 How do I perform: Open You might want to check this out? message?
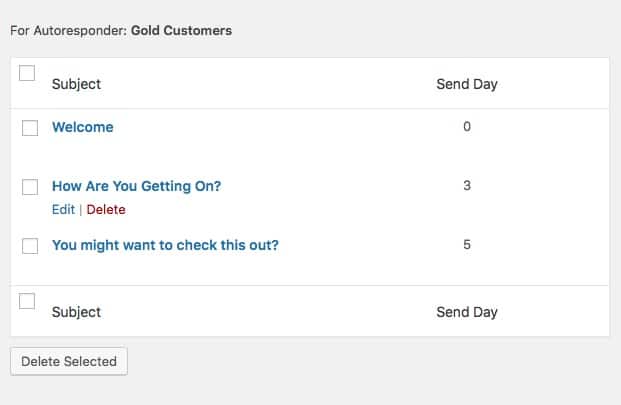(166, 245)
